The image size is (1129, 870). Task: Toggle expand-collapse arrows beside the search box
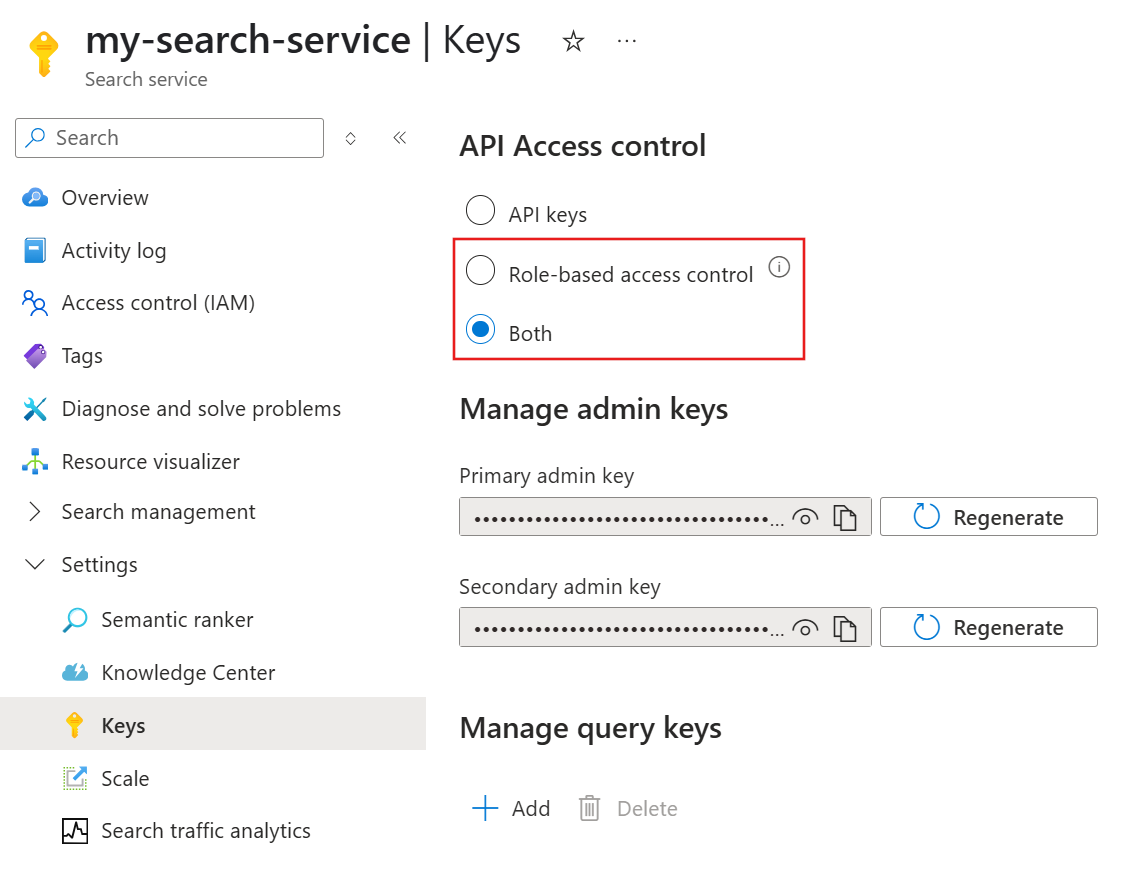click(x=351, y=138)
